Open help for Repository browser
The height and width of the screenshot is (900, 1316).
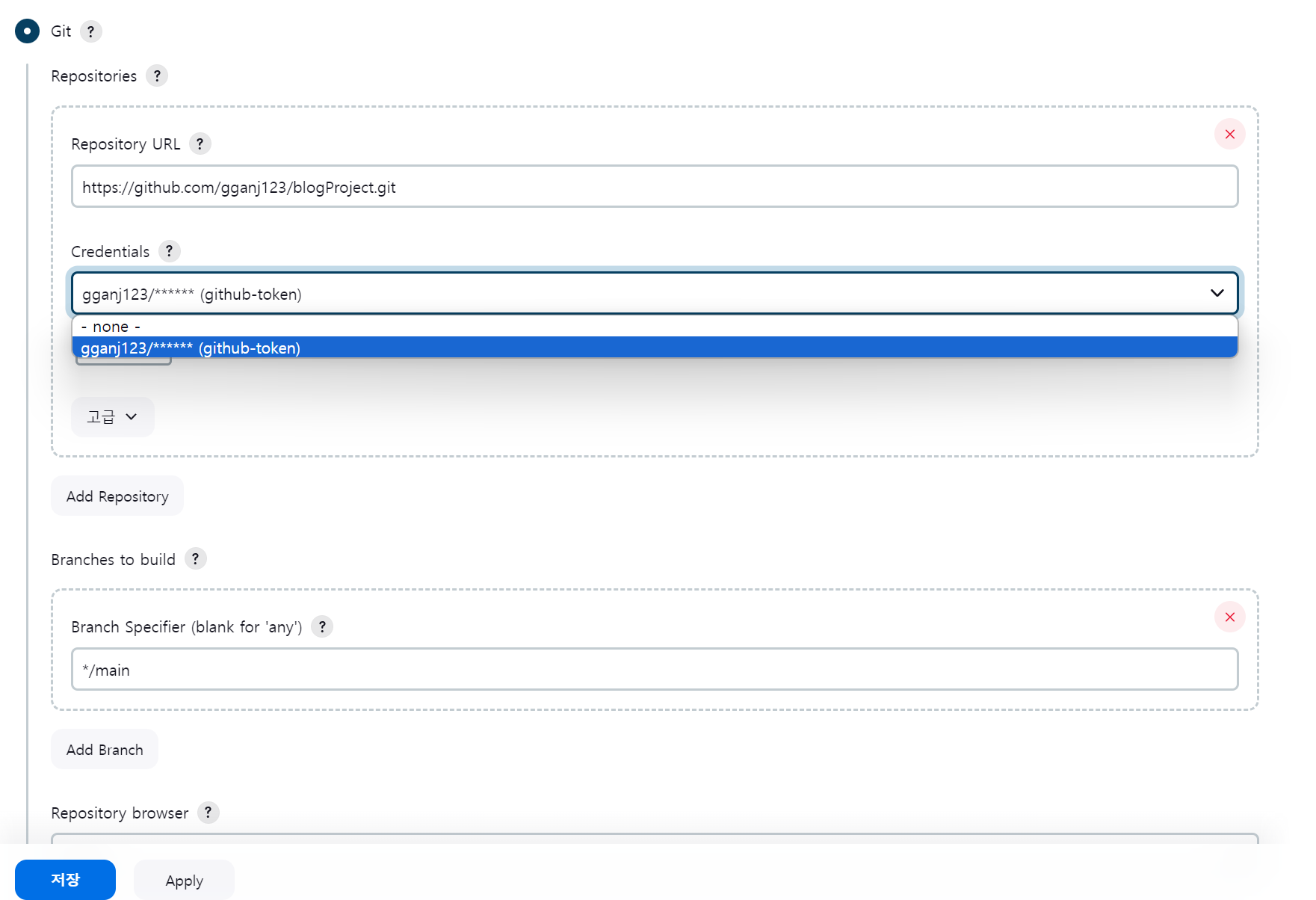point(208,813)
